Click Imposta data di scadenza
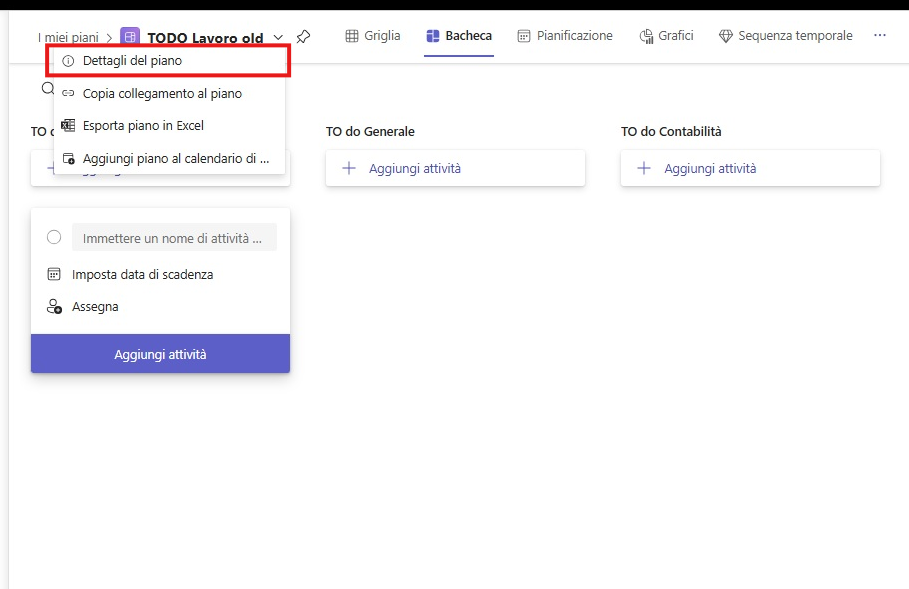The width and height of the screenshot is (909, 589). (143, 274)
